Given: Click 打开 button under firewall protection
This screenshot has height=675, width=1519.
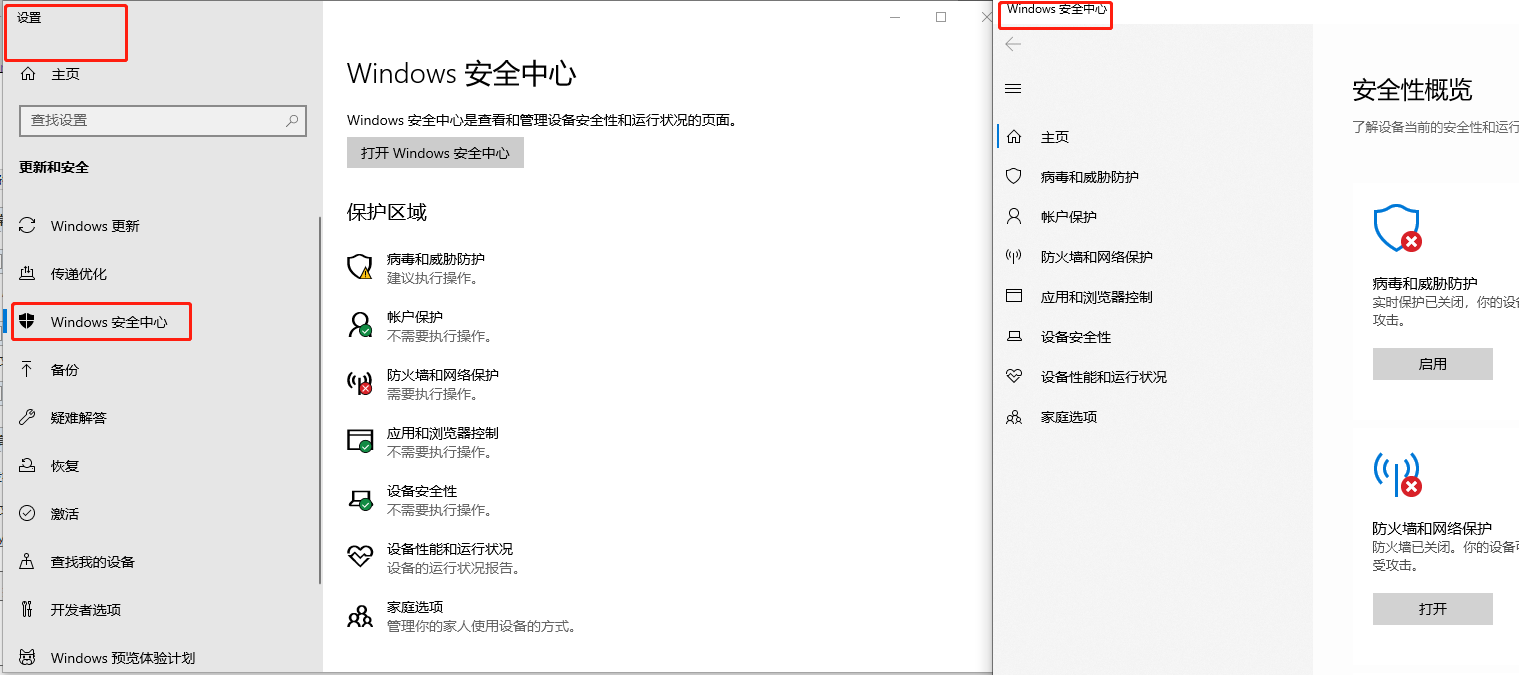Looking at the screenshot, I should click(x=1432, y=608).
